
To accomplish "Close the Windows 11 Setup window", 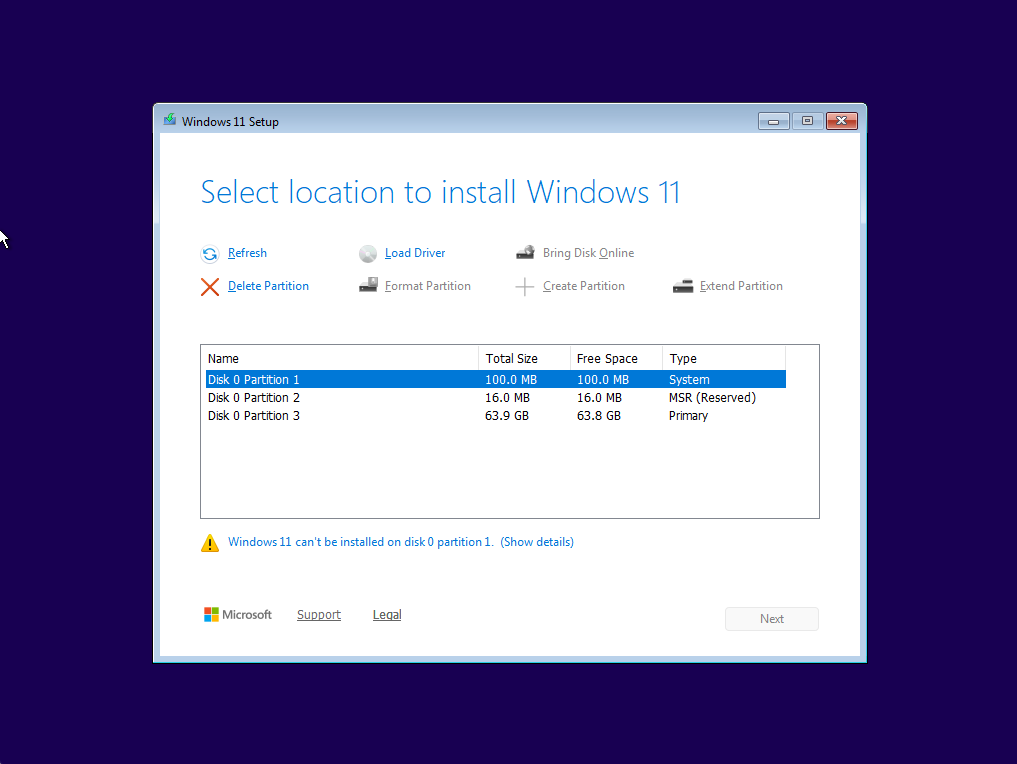I will (x=842, y=121).
